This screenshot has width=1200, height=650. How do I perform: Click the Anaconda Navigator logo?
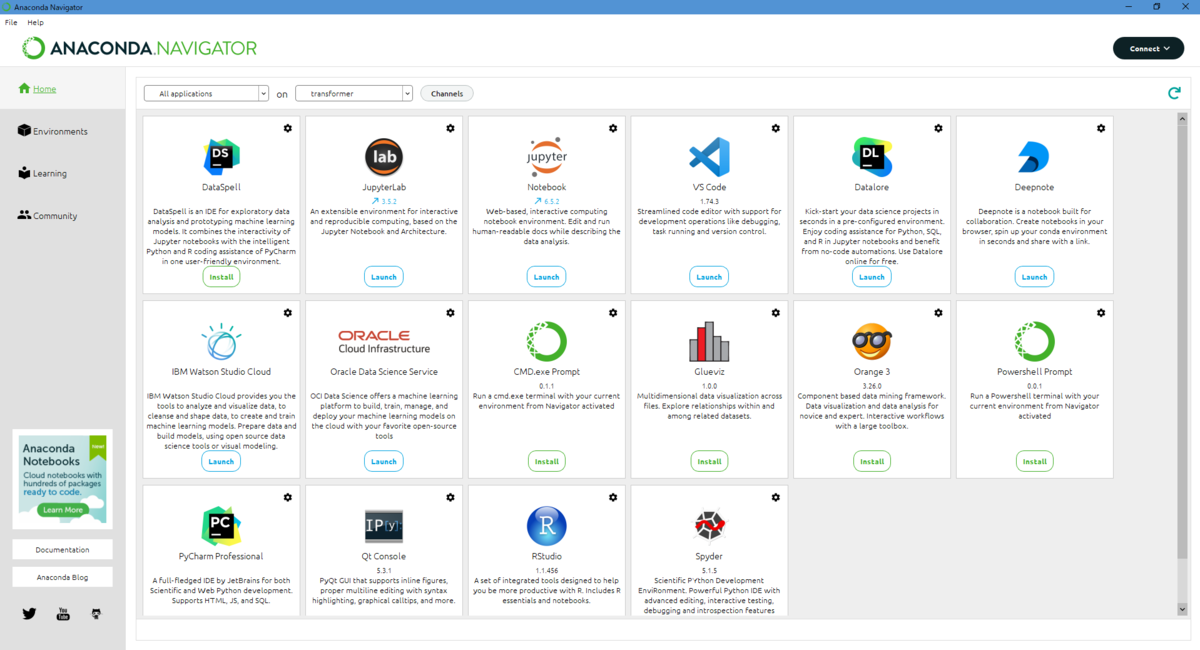point(140,48)
